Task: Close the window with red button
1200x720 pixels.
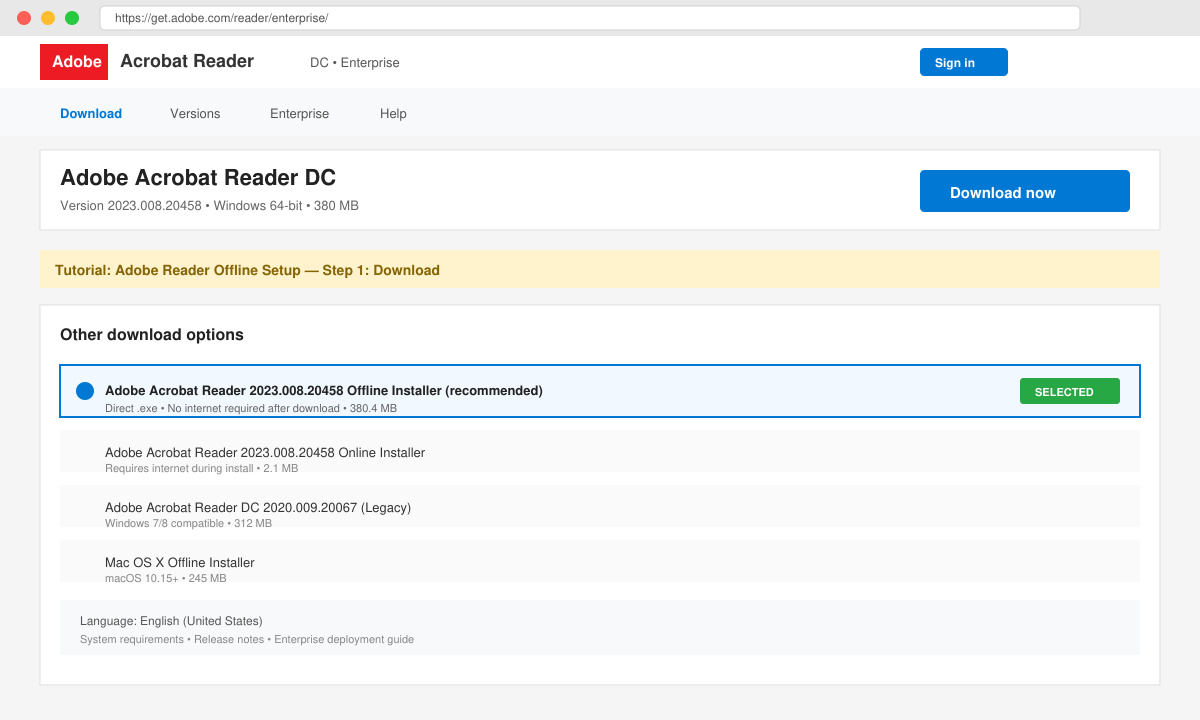Action: [24, 18]
